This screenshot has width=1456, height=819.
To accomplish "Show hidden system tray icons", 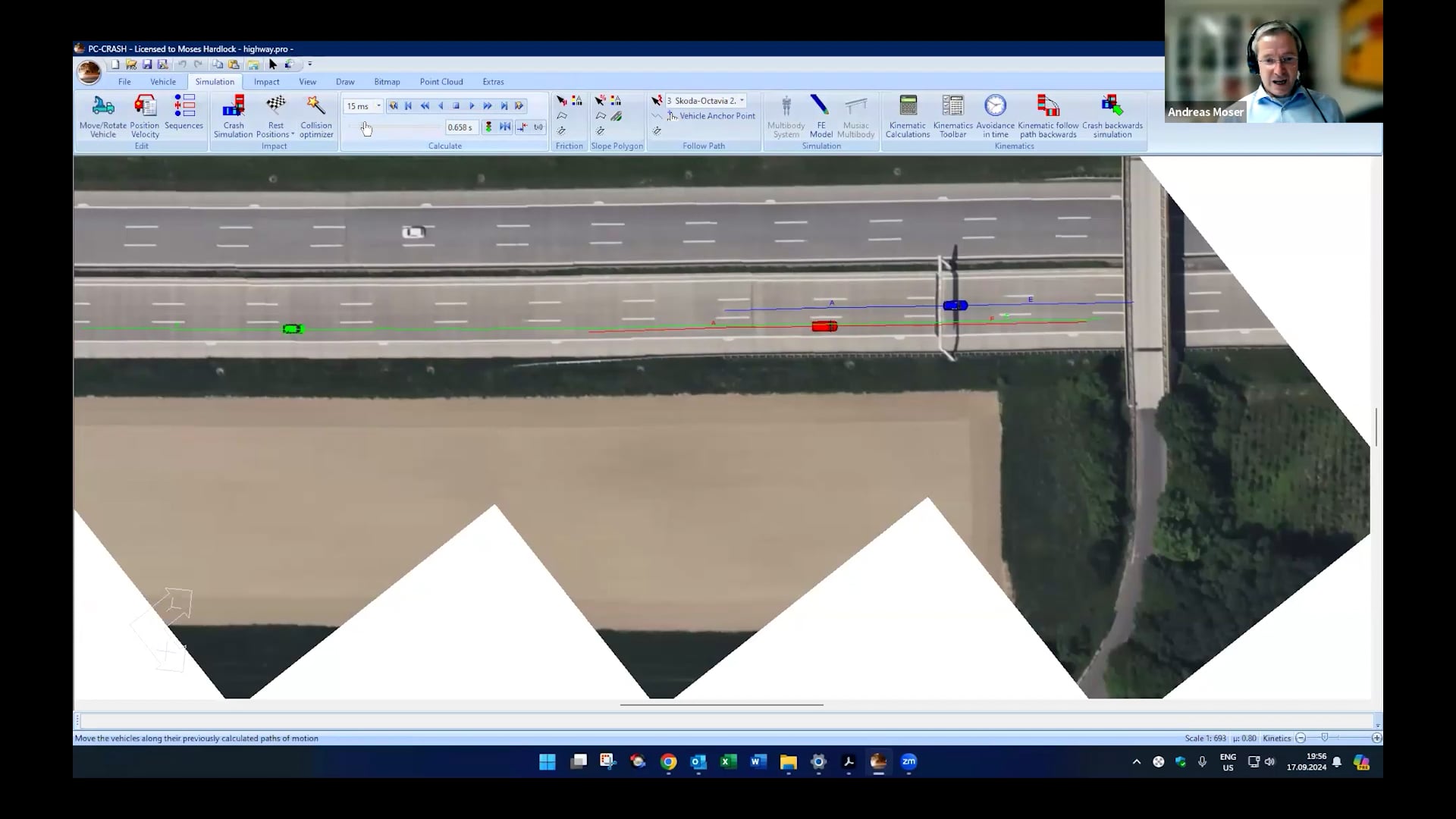I will 1136,761.
